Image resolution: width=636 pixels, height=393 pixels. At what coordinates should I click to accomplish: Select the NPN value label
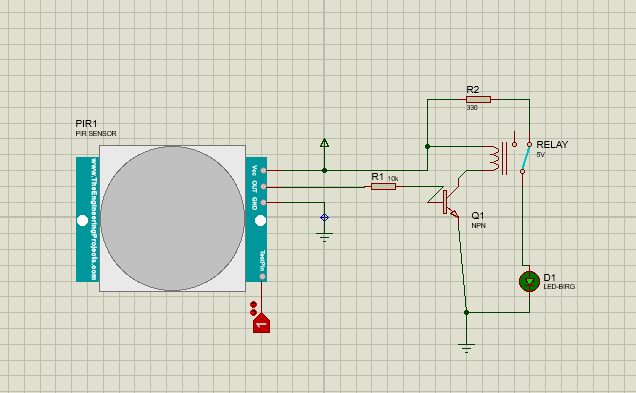click(x=478, y=225)
